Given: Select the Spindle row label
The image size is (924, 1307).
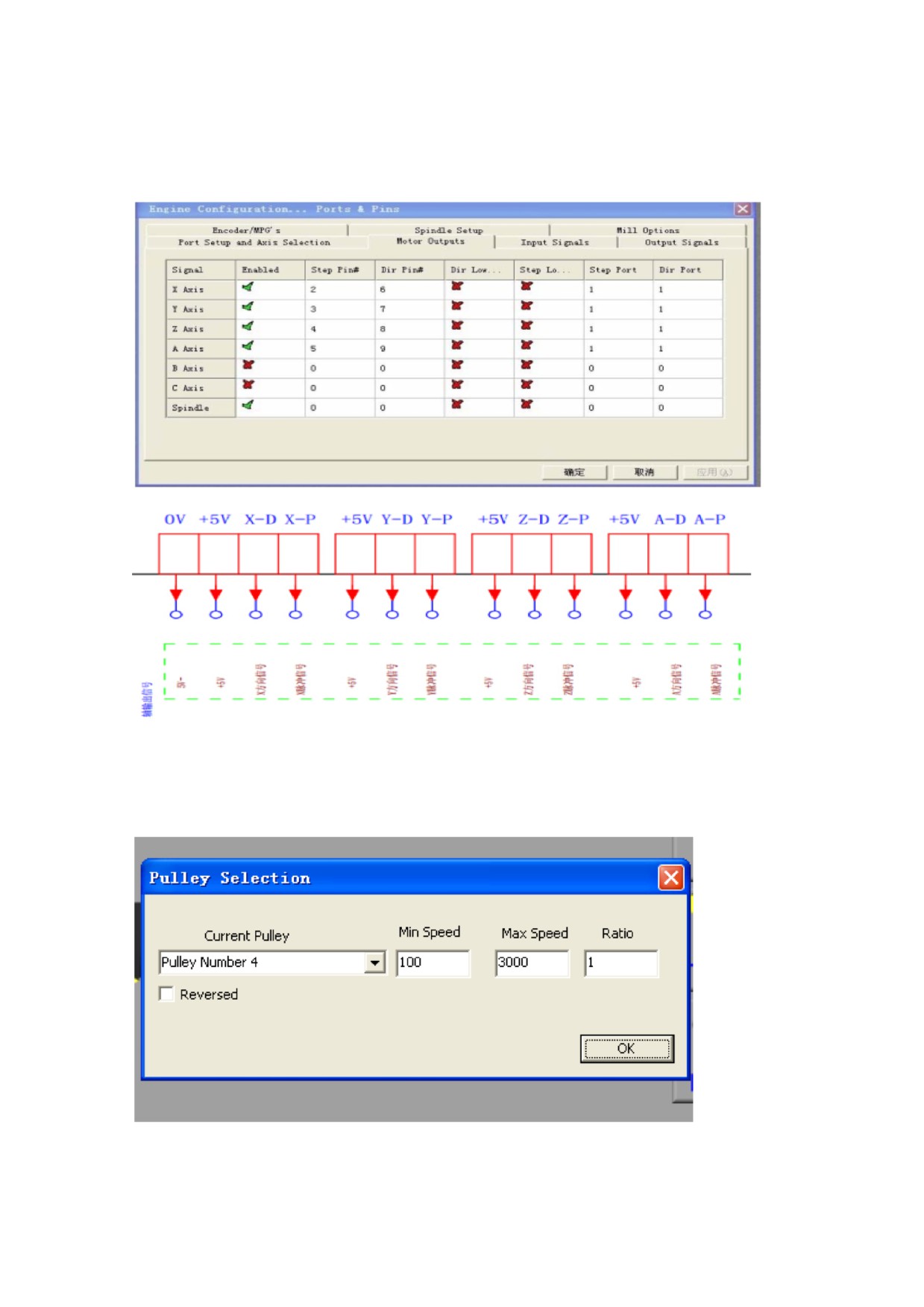Looking at the screenshot, I should (201, 408).
